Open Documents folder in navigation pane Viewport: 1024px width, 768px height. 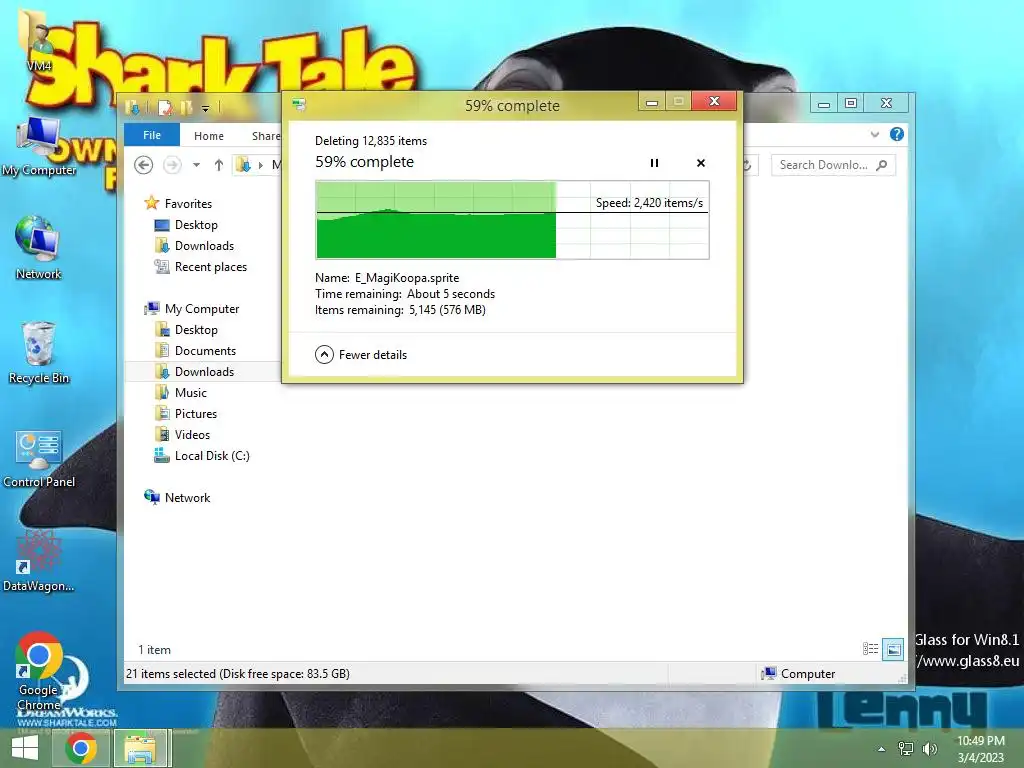pos(205,351)
